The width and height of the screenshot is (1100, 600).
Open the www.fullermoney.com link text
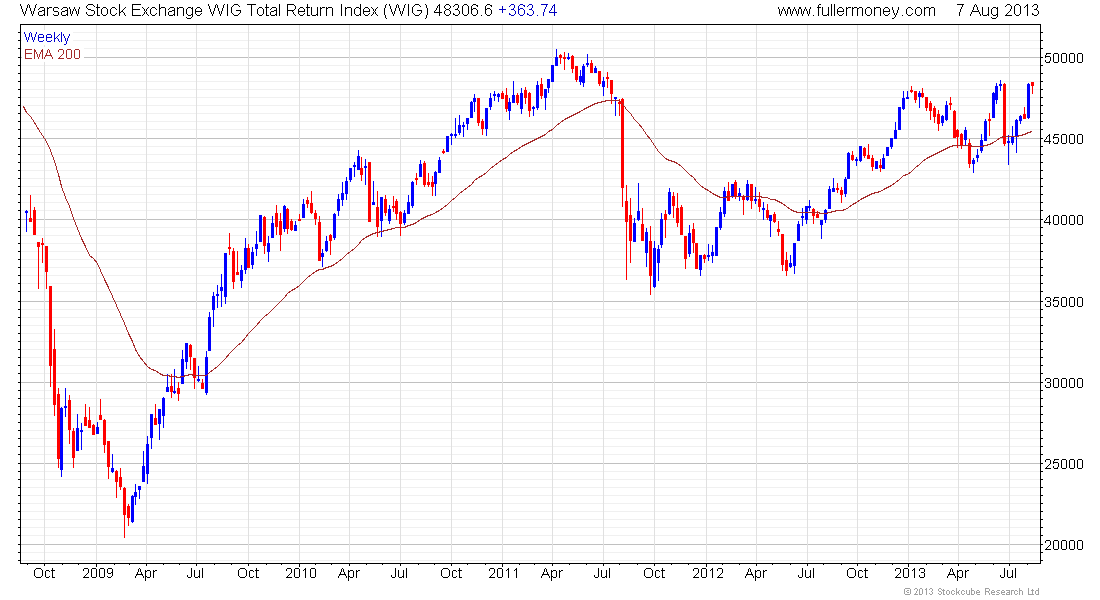[x=856, y=11]
